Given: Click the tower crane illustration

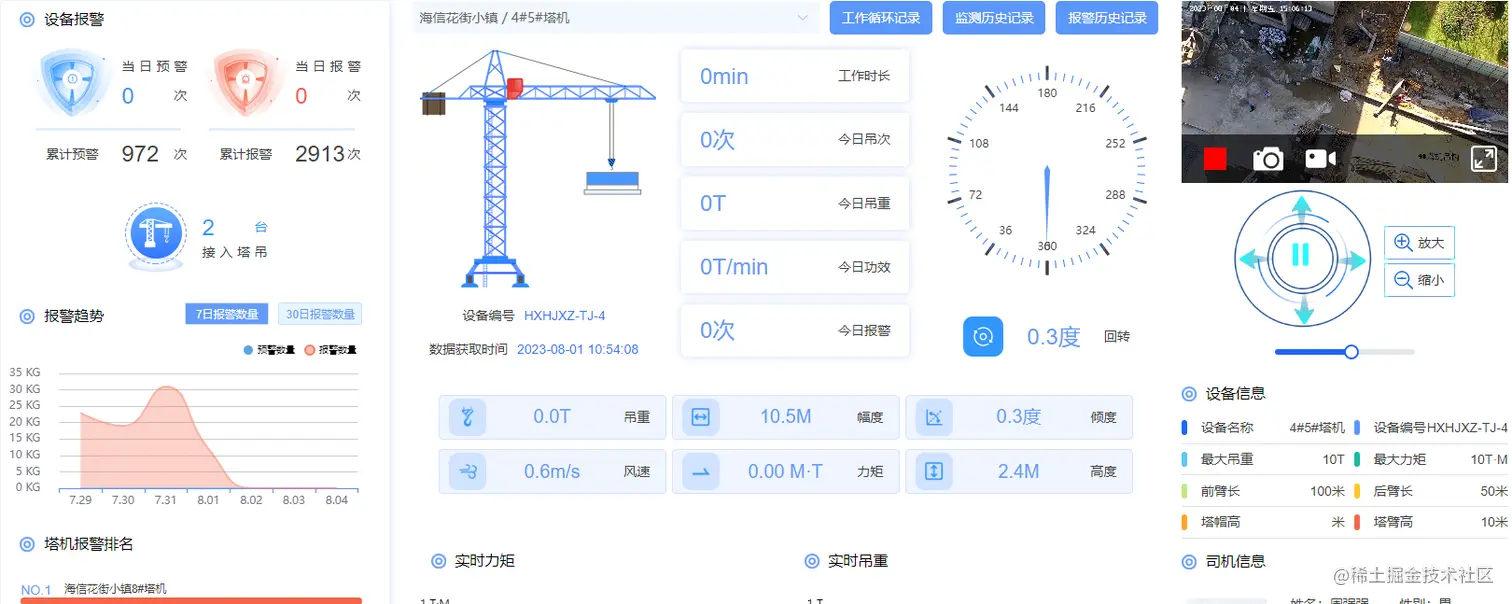Looking at the screenshot, I should tap(538, 170).
